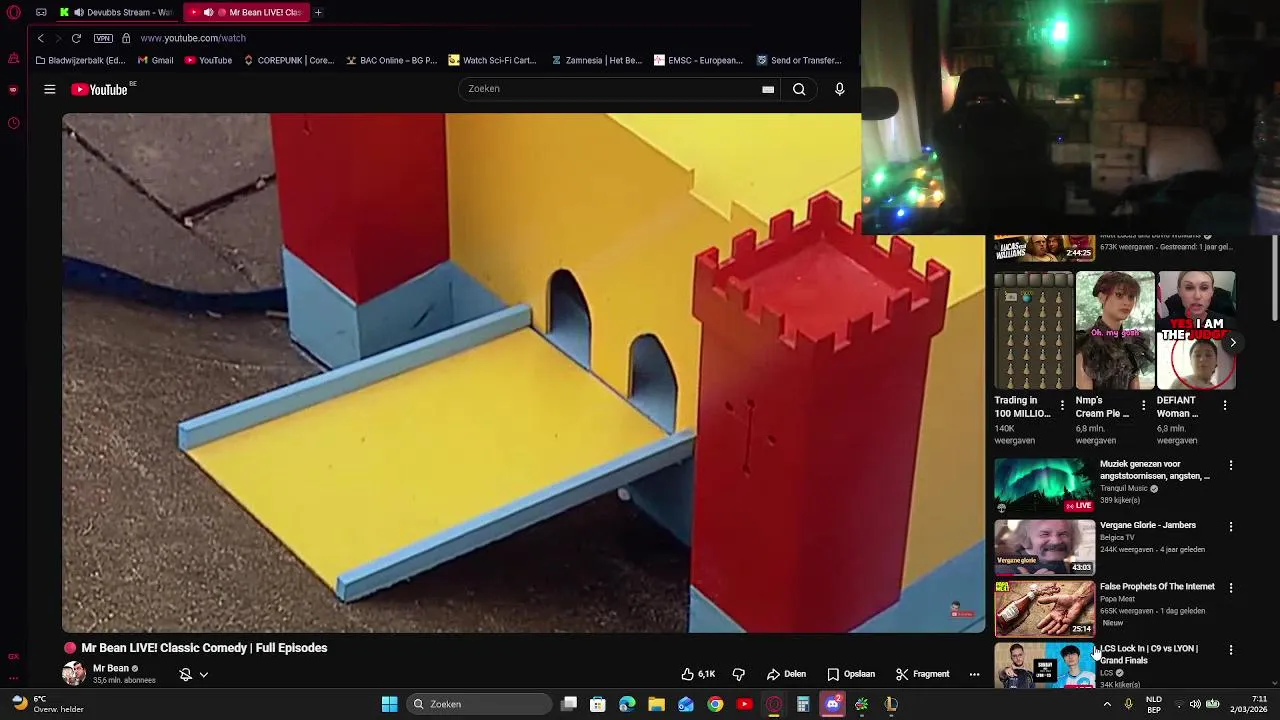The image size is (1280, 720).
Task: Open the Windows Start menu
Action: pos(390,704)
